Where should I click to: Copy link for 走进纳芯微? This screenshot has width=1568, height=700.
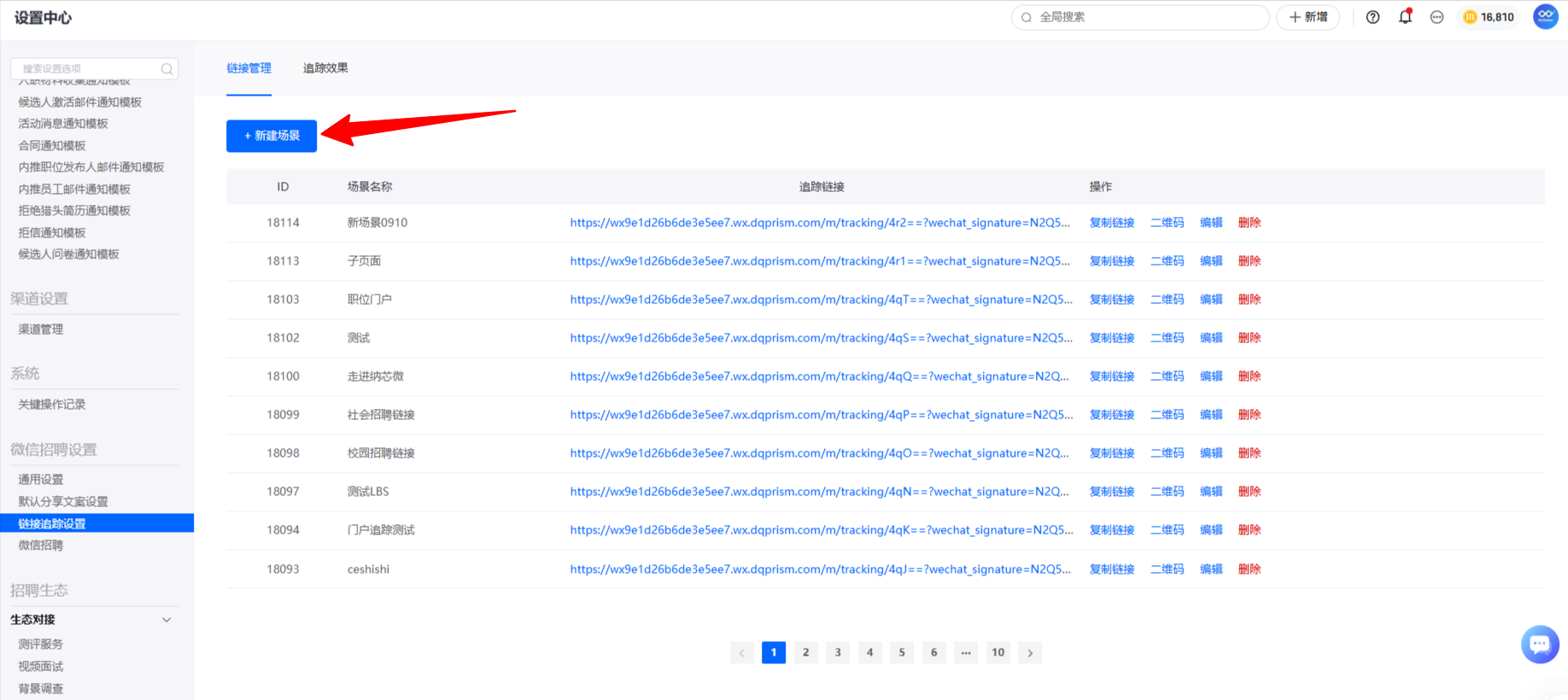[x=1112, y=376]
